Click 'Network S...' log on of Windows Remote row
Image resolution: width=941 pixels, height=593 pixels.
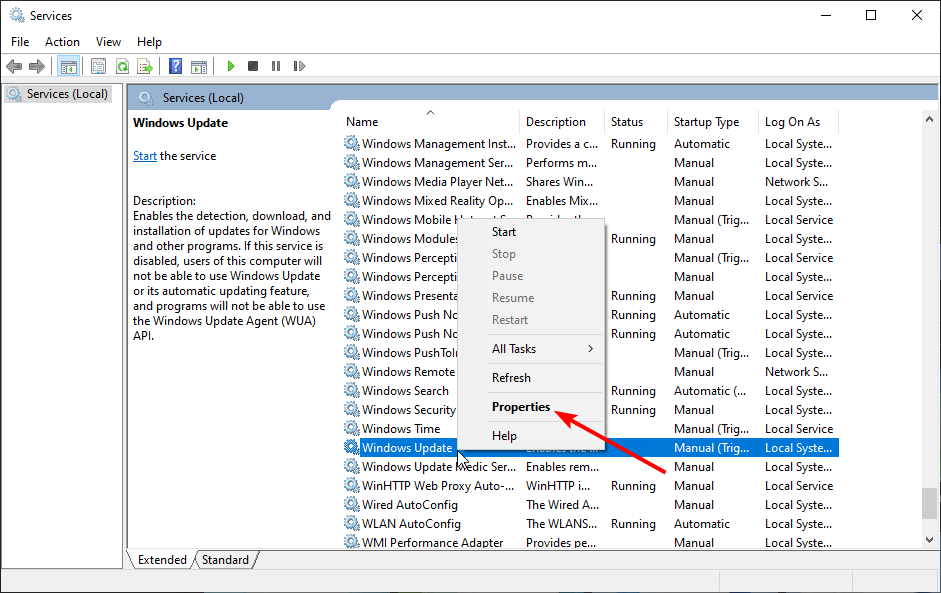796,372
